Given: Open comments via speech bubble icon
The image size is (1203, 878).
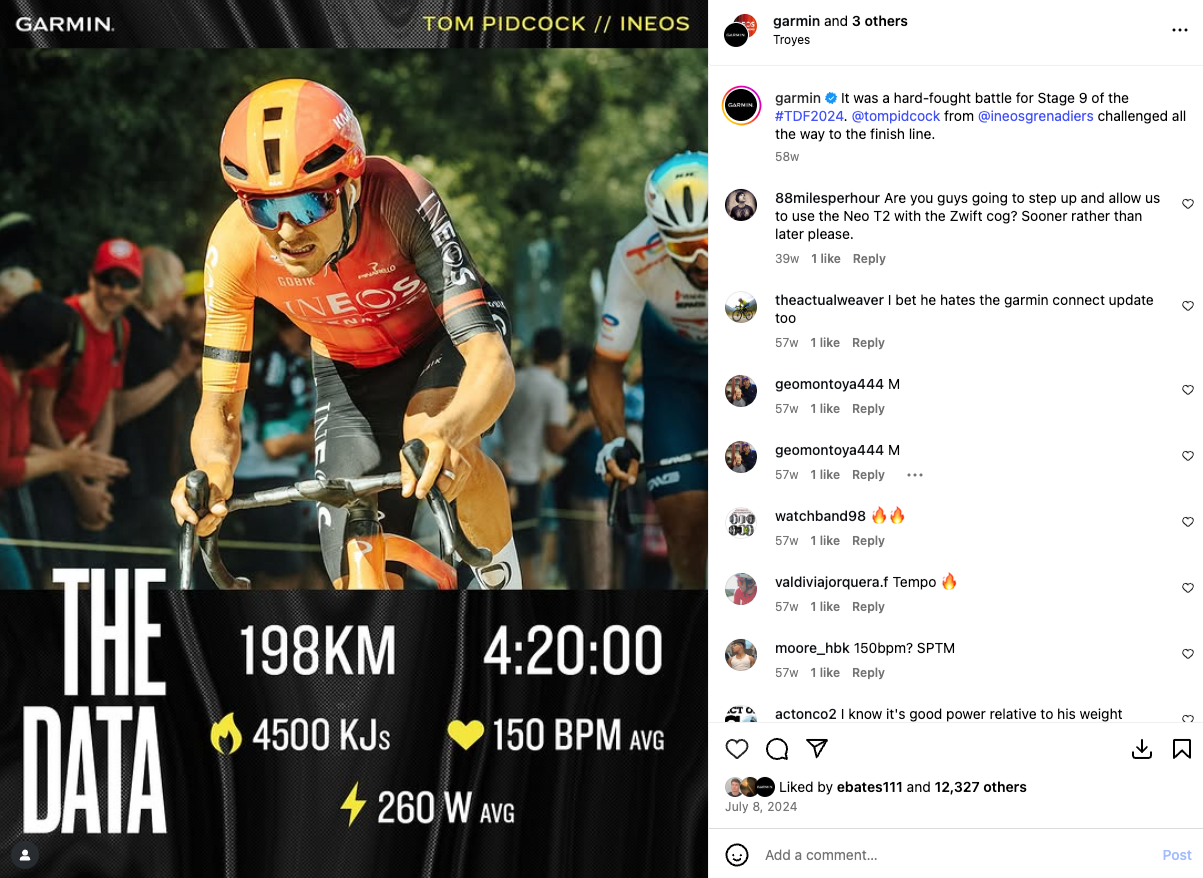Looking at the screenshot, I should click(777, 749).
